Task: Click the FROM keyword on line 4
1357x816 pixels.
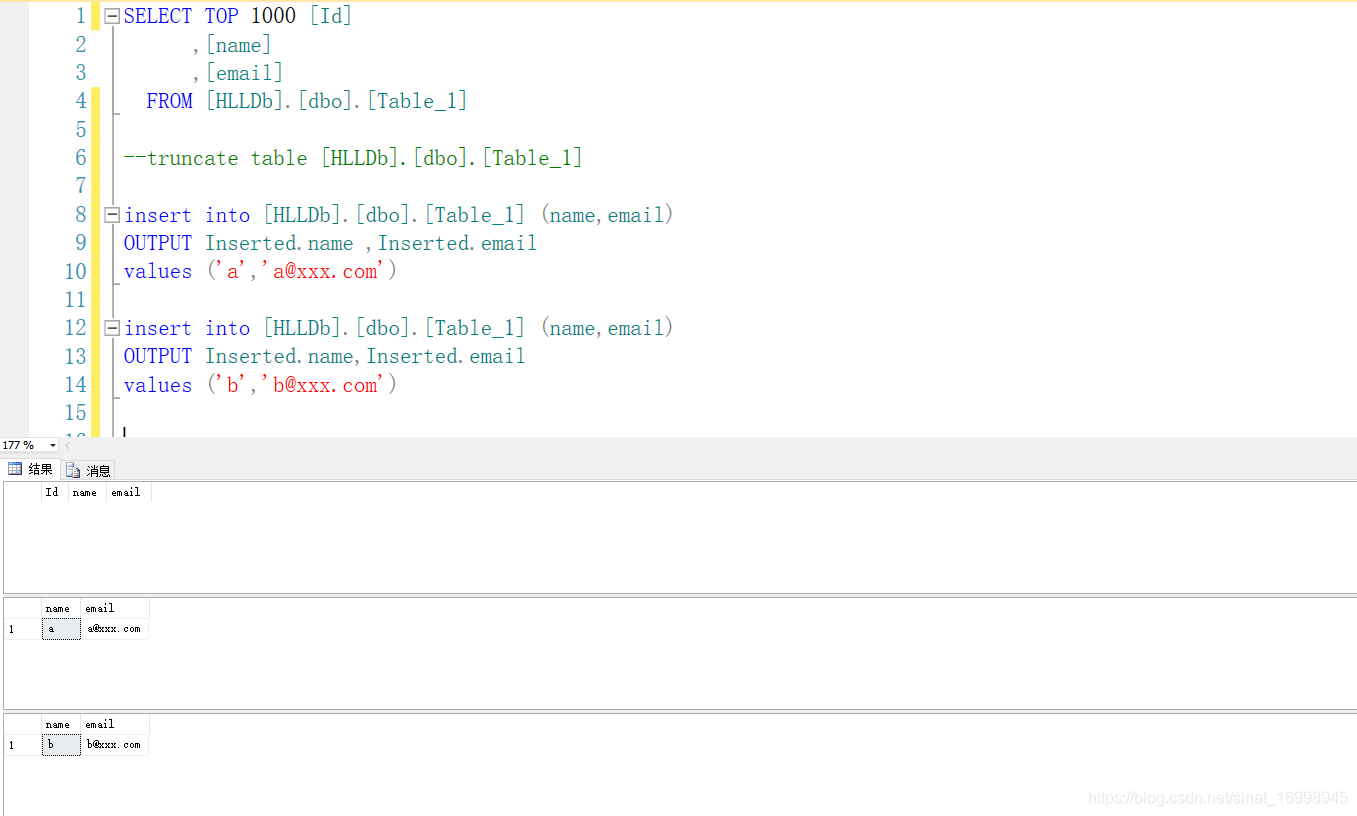Action: click(169, 101)
